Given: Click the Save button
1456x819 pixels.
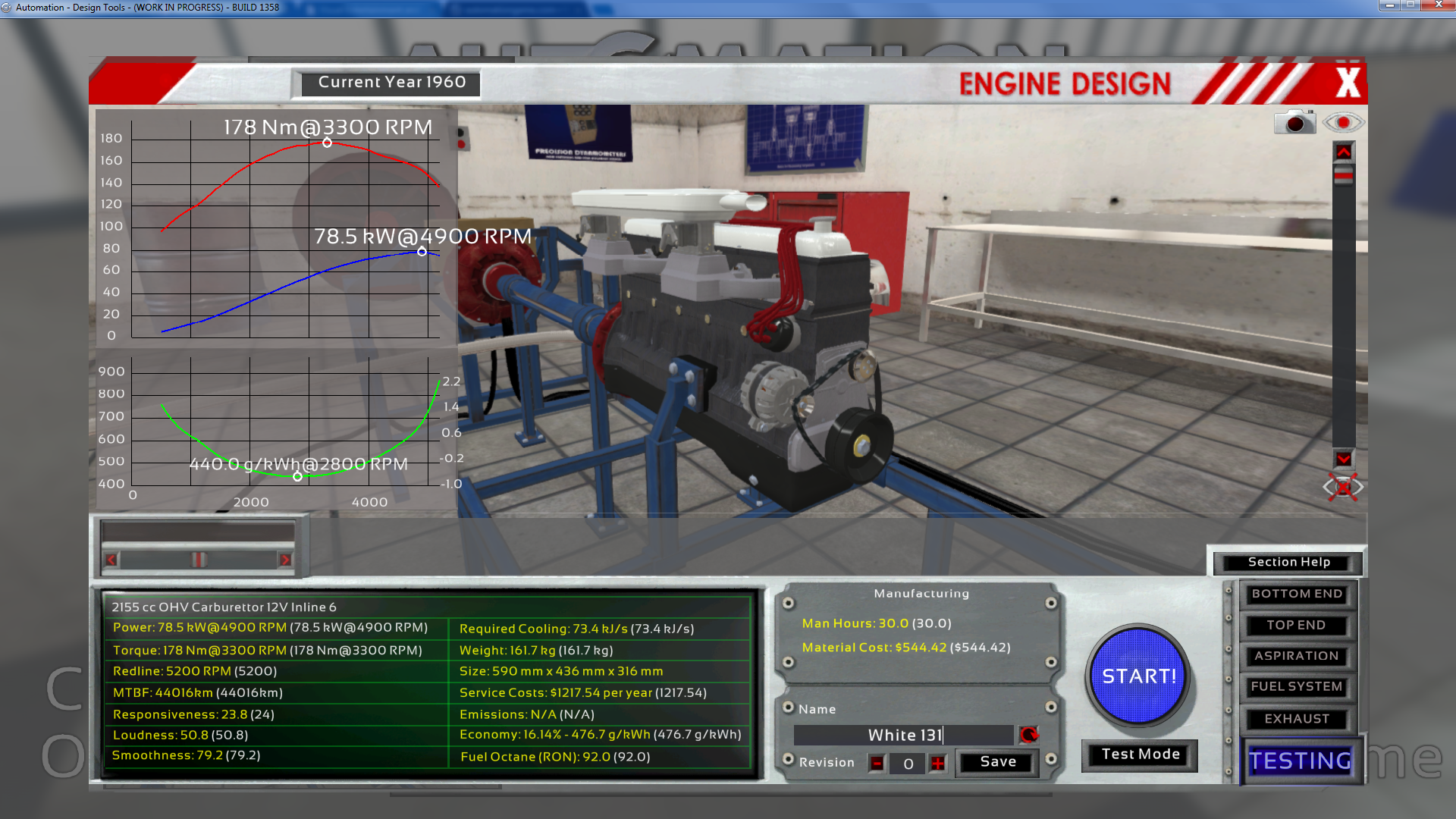Looking at the screenshot, I should 997,762.
